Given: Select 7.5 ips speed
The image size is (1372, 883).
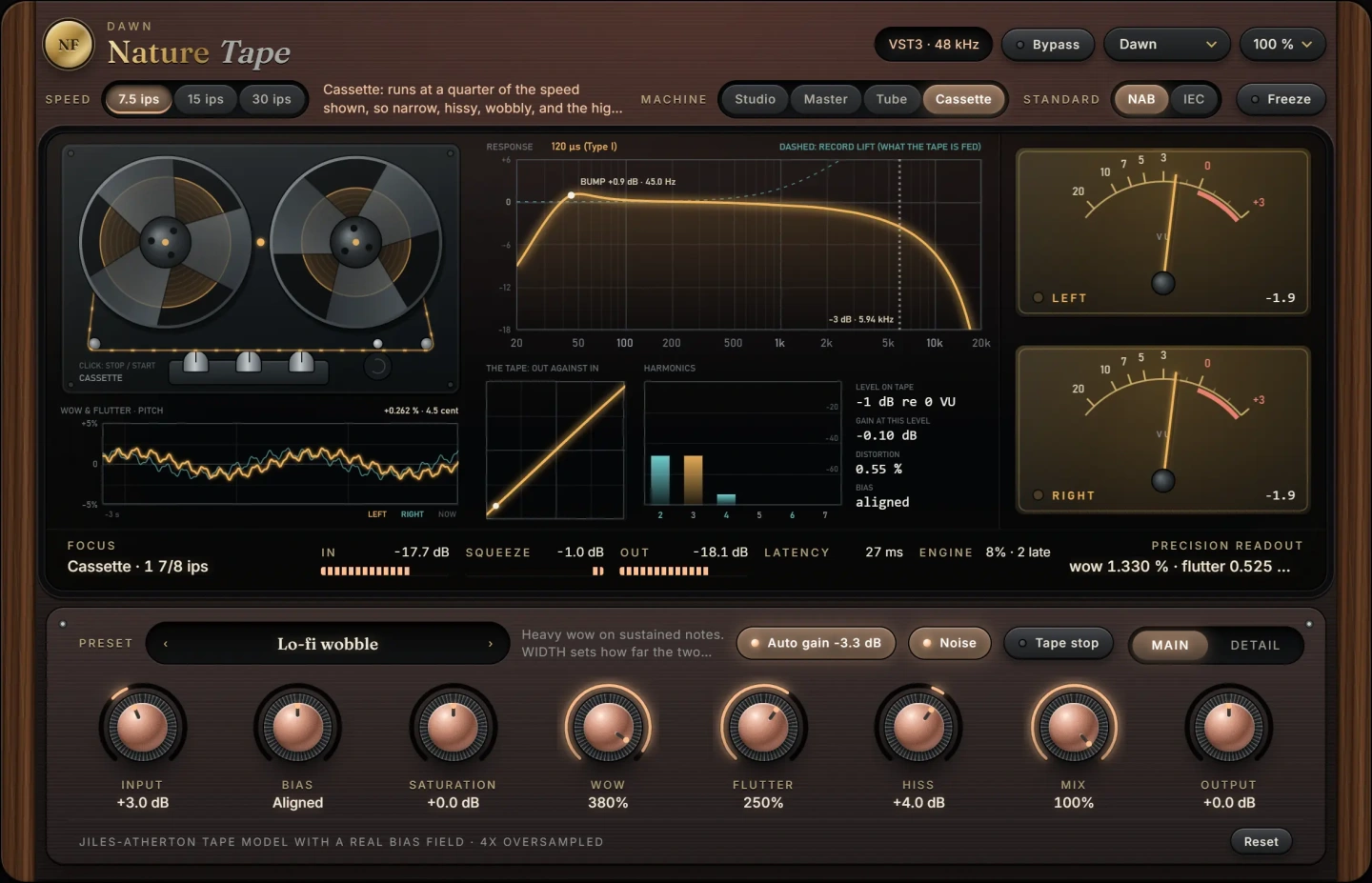Looking at the screenshot, I should pyautogui.click(x=139, y=99).
